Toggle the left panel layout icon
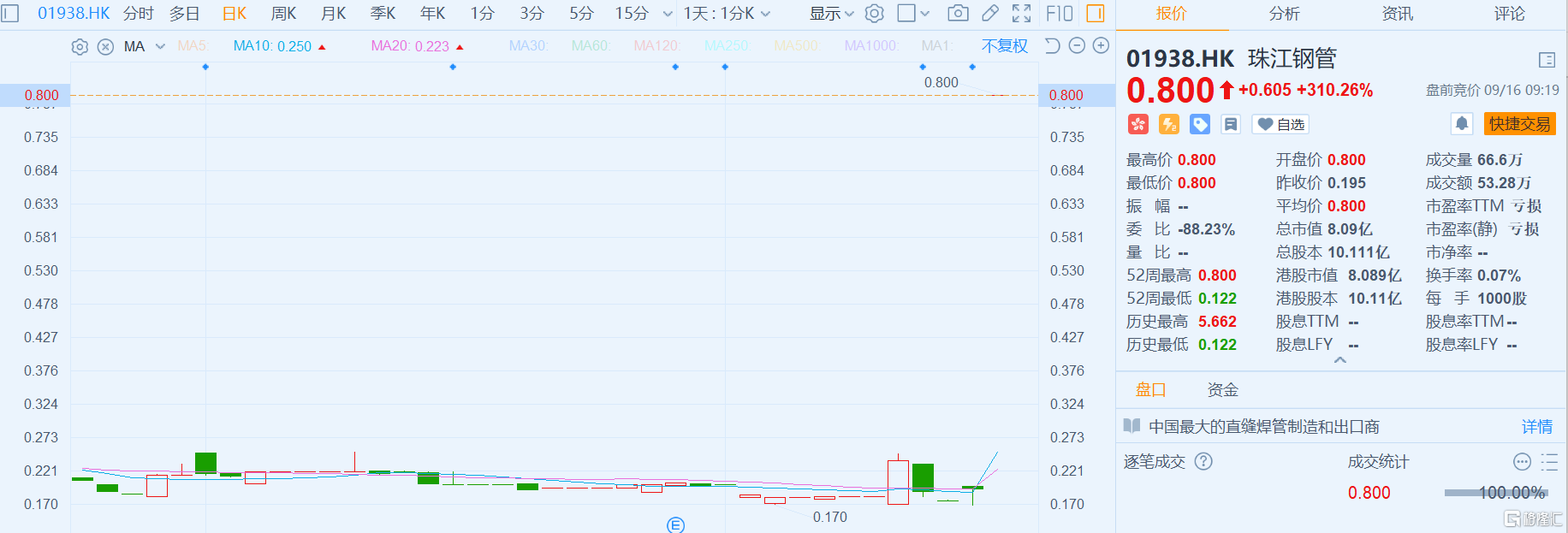The width and height of the screenshot is (1568, 533). tap(10, 14)
